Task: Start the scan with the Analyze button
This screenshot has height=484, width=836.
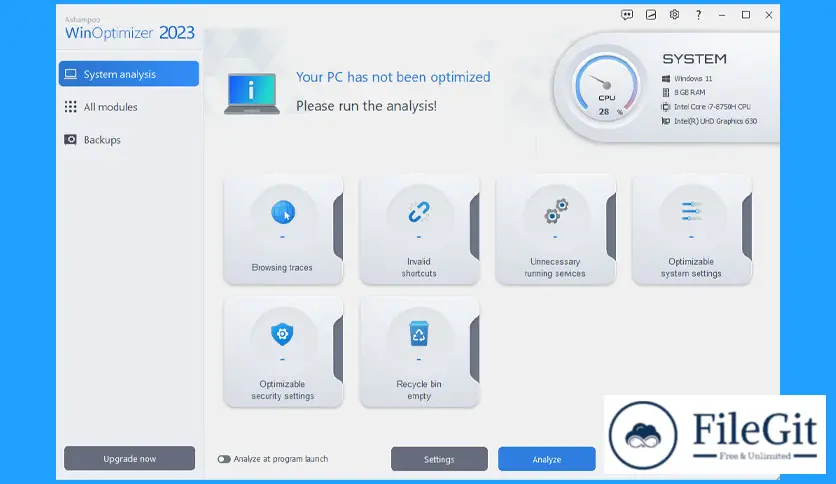Action: [x=547, y=459]
